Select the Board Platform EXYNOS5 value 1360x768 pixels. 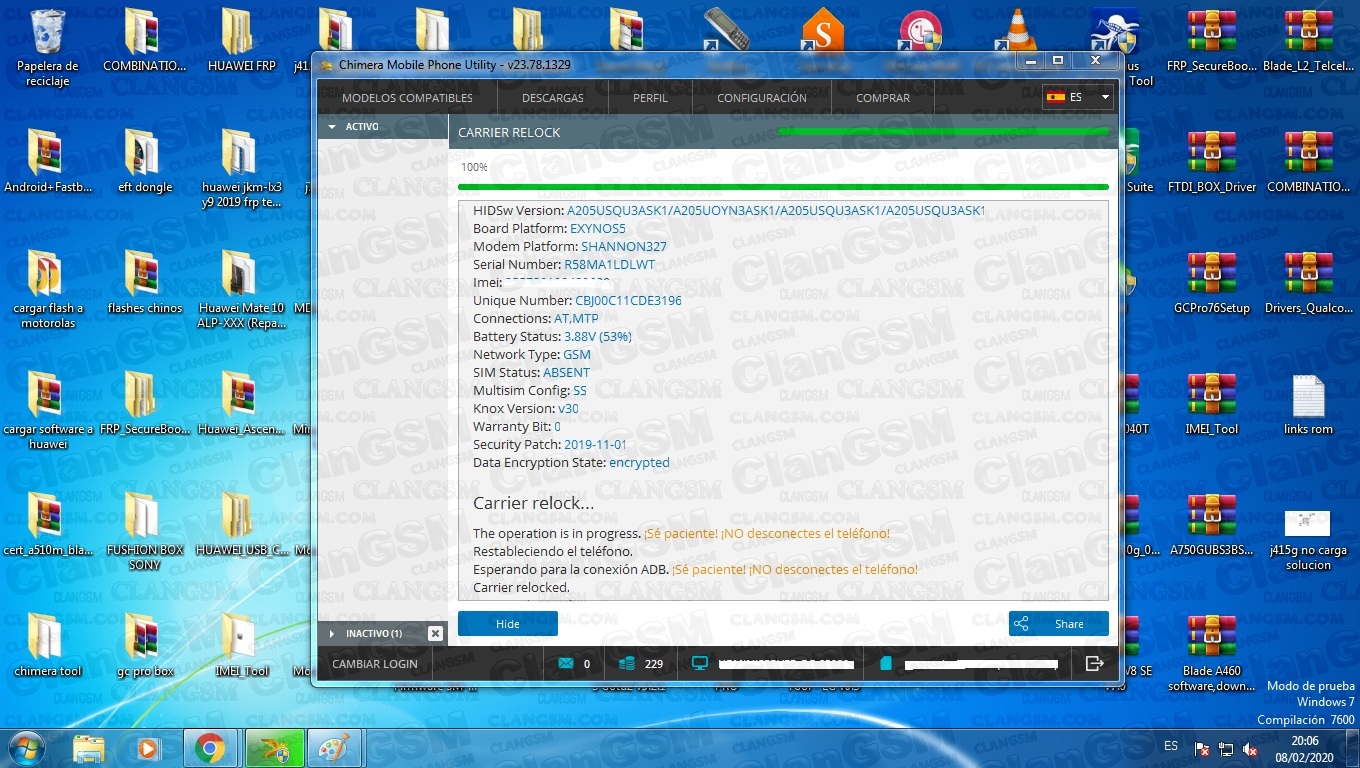coord(598,228)
